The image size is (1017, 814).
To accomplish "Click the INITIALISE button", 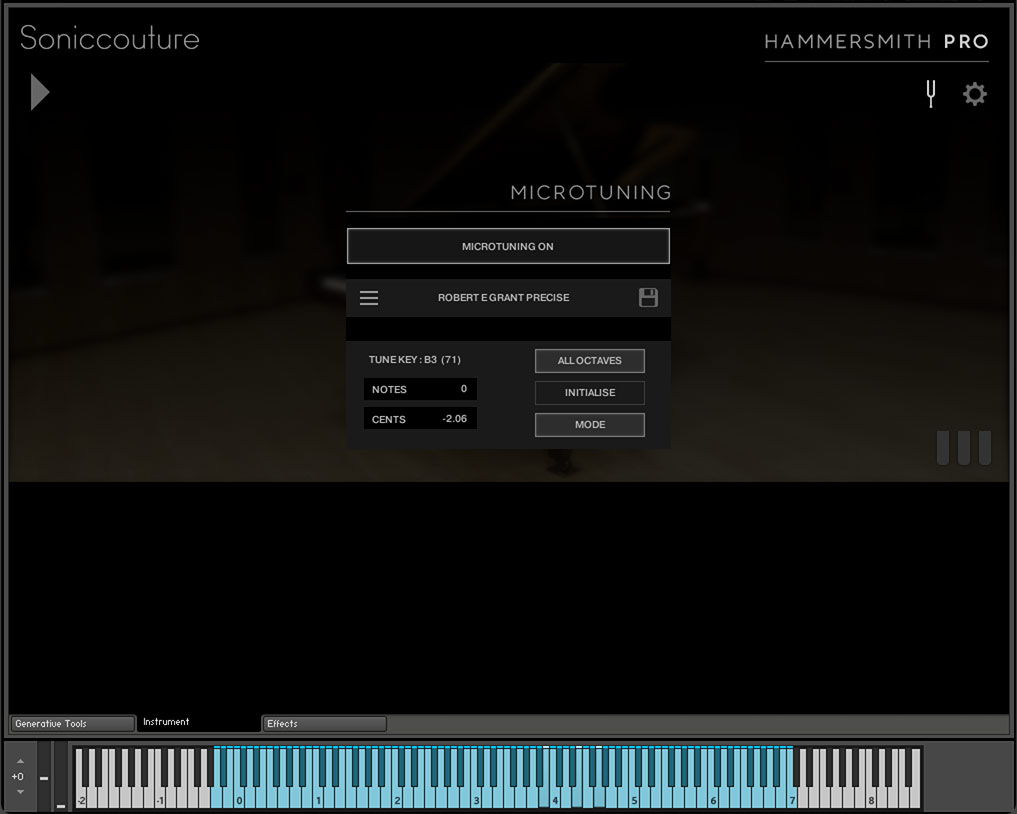I will (590, 392).
